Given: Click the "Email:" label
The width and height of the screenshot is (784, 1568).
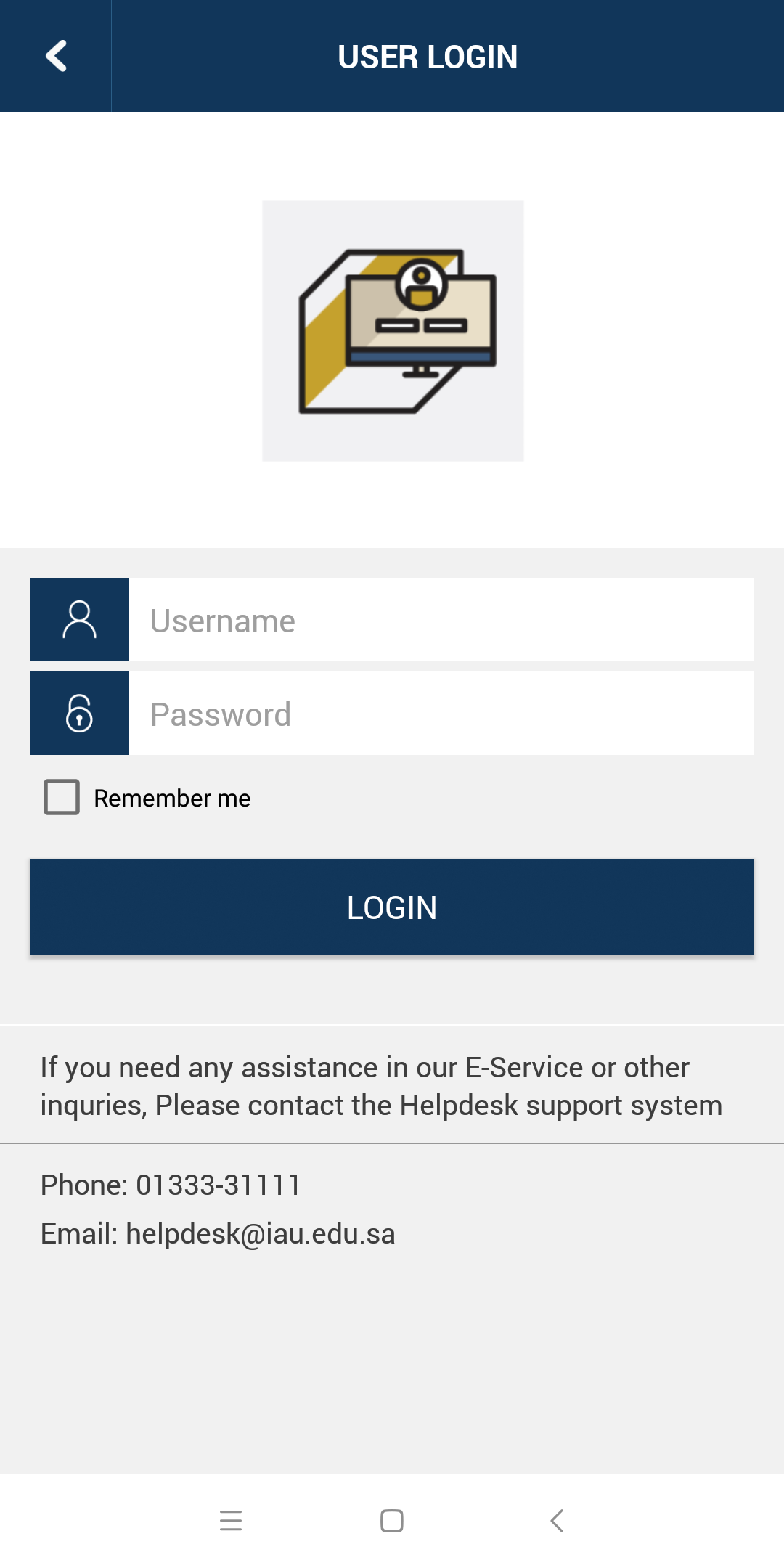Looking at the screenshot, I should click(x=78, y=1233).
